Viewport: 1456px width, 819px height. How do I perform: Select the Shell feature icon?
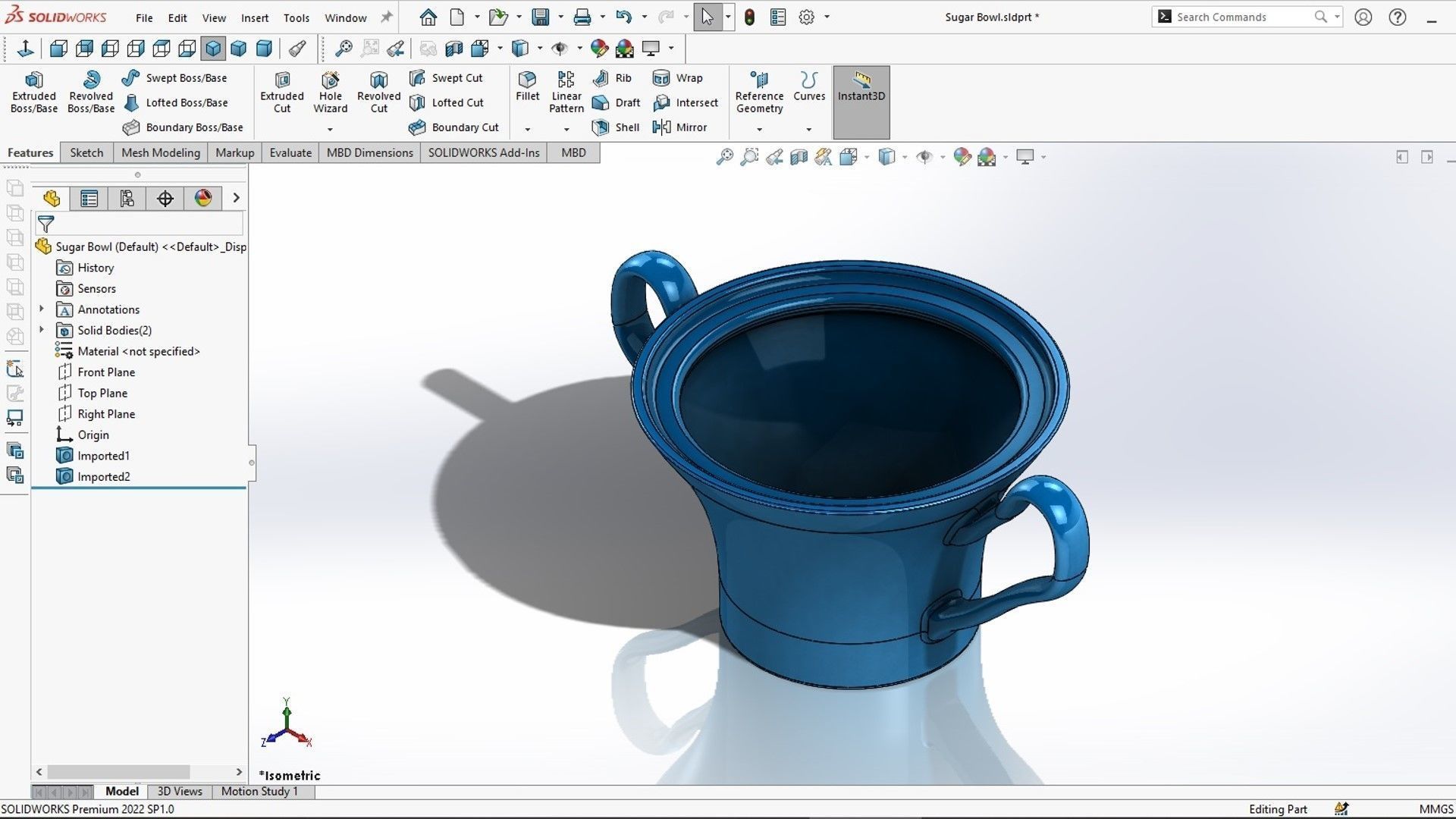[601, 127]
